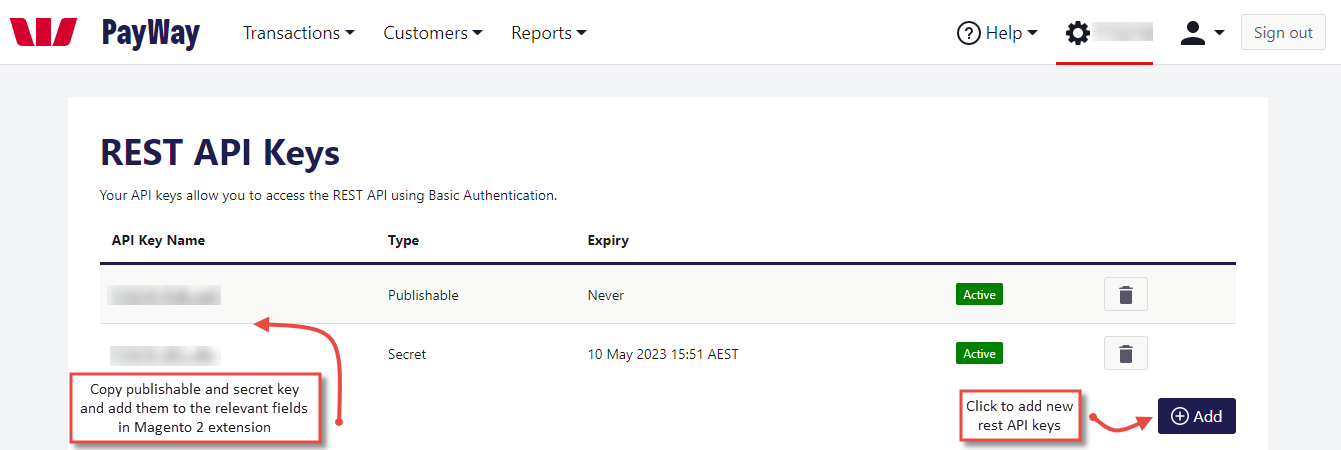Screen dimensions: 1341x450
Task: Click the 'API Key Name' column header
Action: click(158, 240)
